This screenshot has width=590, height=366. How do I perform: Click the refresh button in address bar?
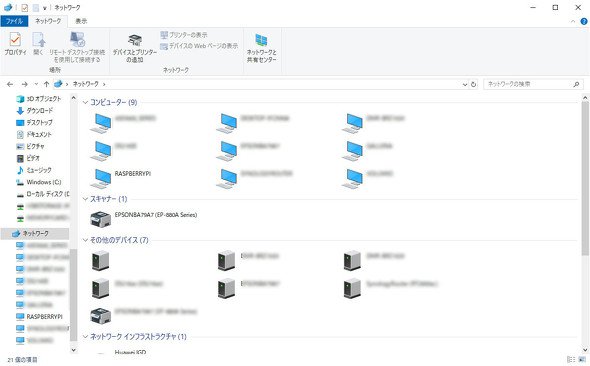474,85
